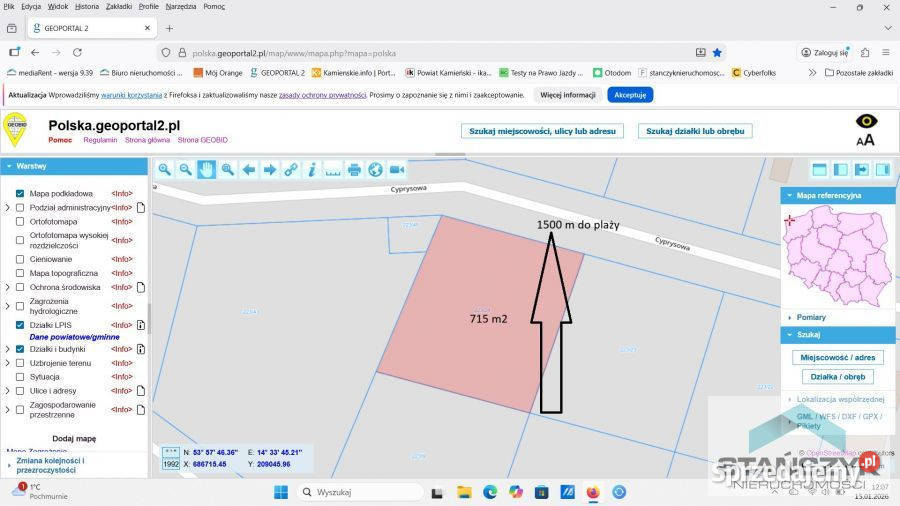The width and height of the screenshot is (900, 506).
Task: Go to previous map view arrow
Action: pos(249,169)
